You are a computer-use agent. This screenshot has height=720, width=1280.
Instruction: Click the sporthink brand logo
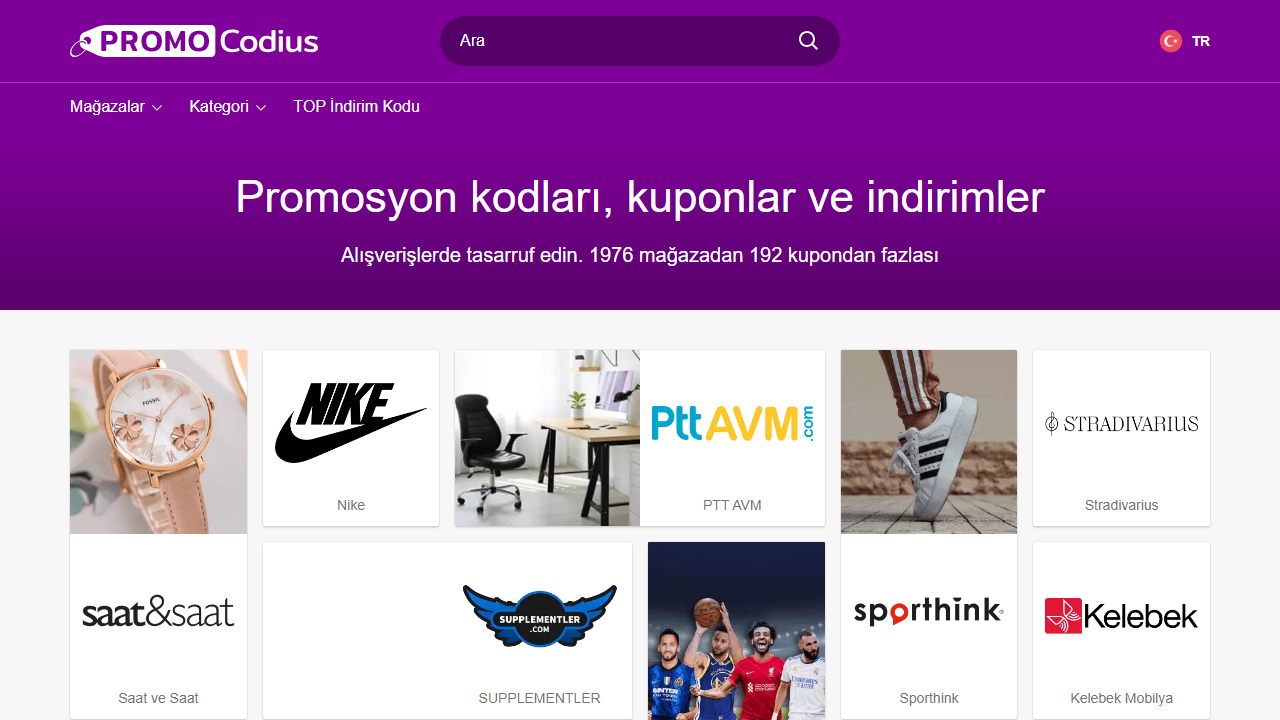click(928, 610)
